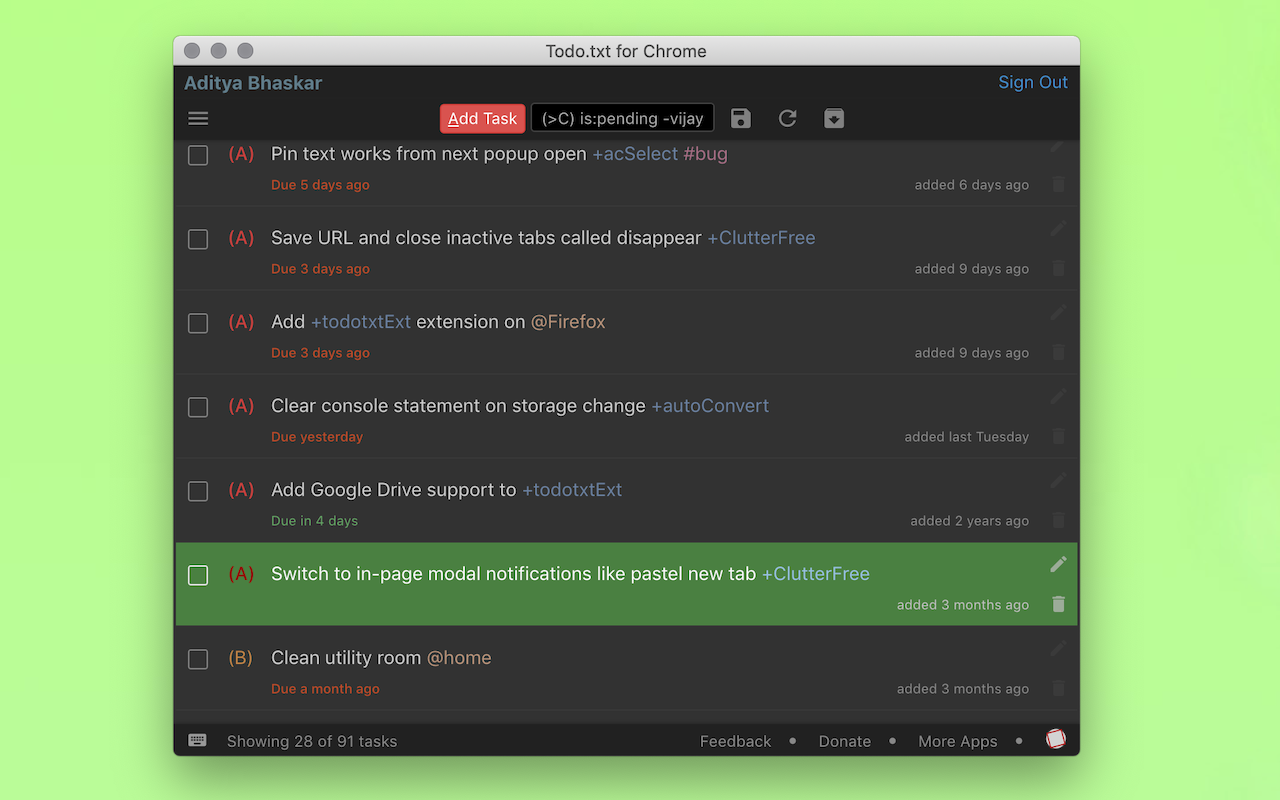Screen dimensions: 1280x800
Task: Click the archive tasks icon
Action: (834, 119)
